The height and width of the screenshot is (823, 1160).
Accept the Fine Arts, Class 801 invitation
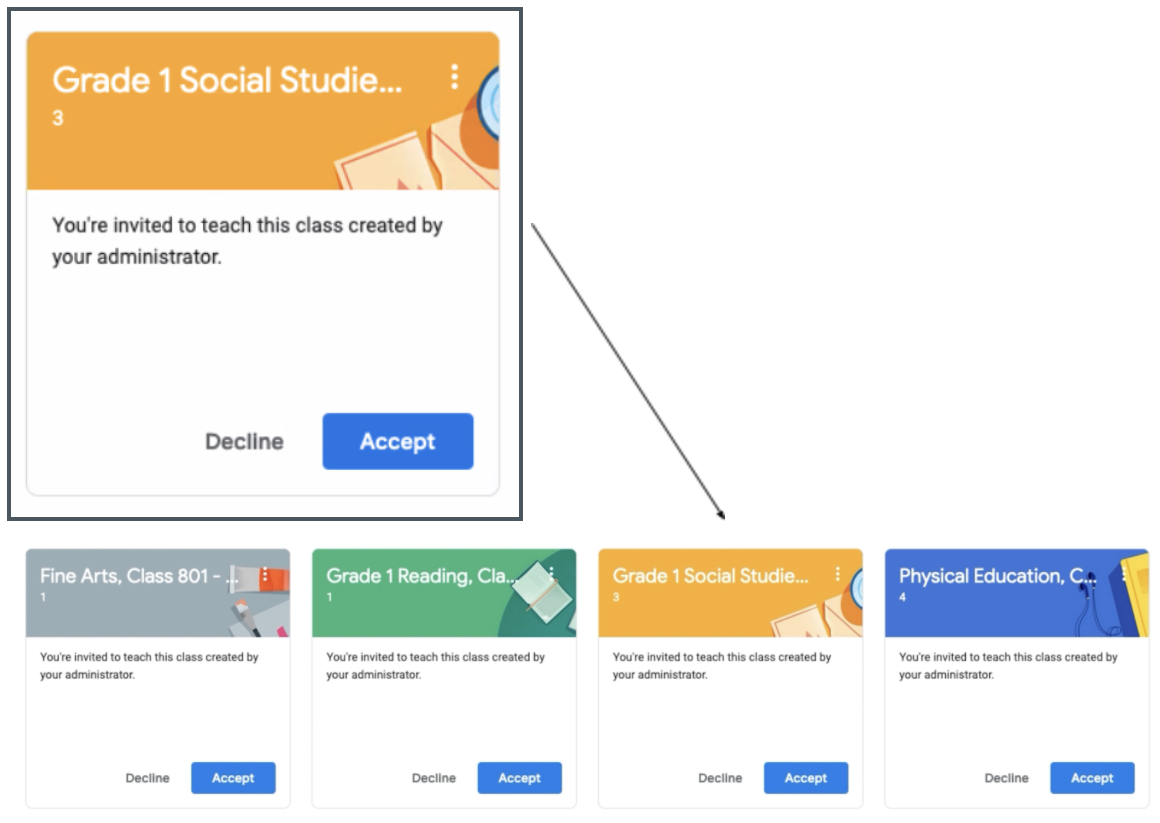coord(233,778)
